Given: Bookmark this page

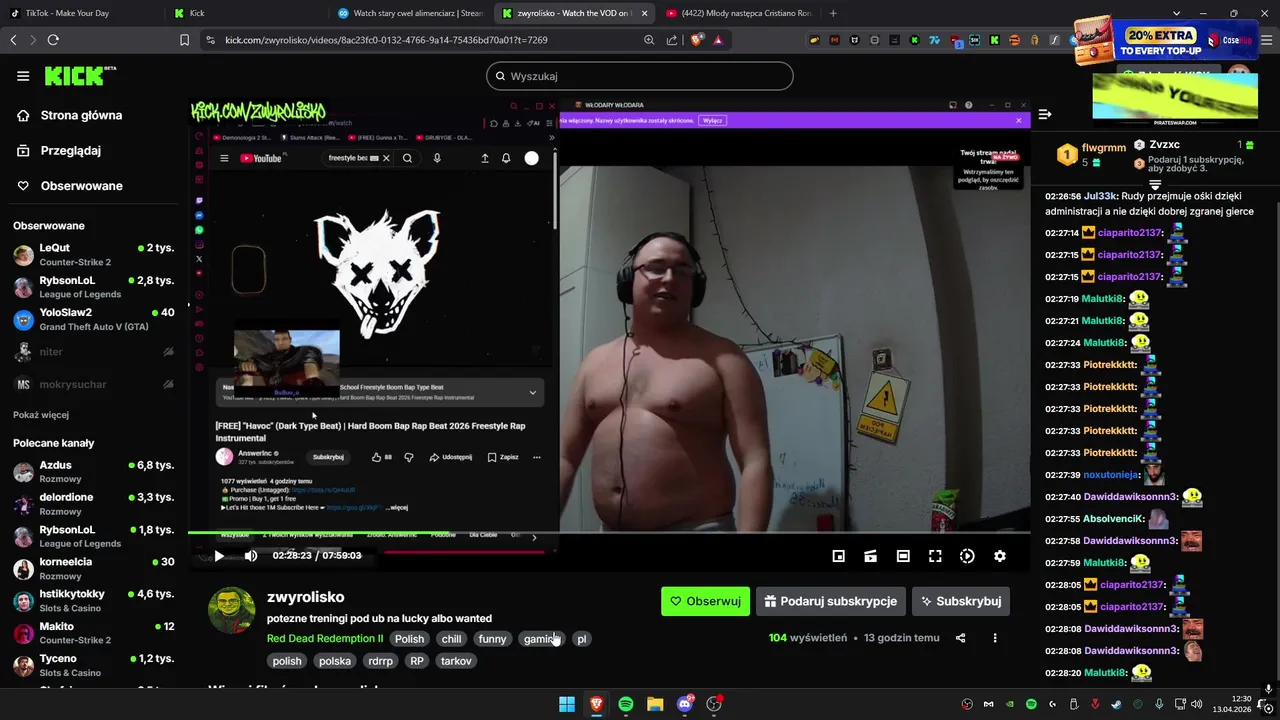Looking at the screenshot, I should coord(184,40).
